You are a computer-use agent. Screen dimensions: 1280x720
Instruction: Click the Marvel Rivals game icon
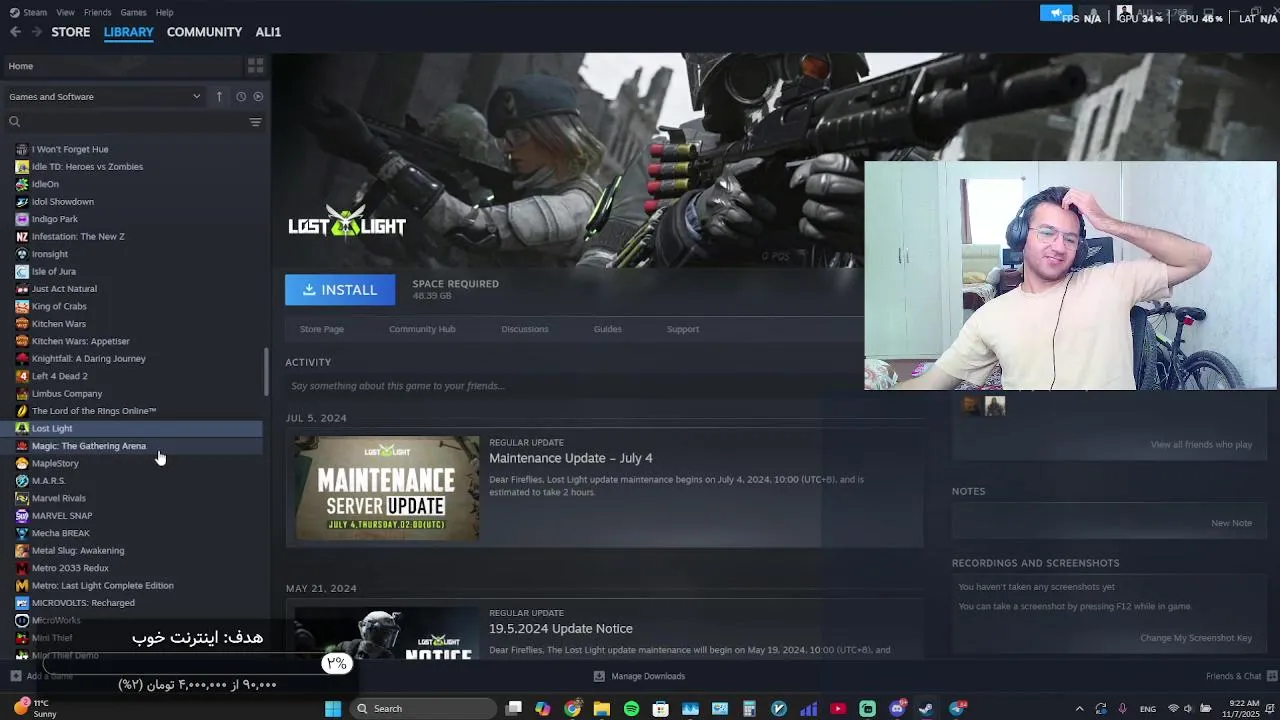22,498
